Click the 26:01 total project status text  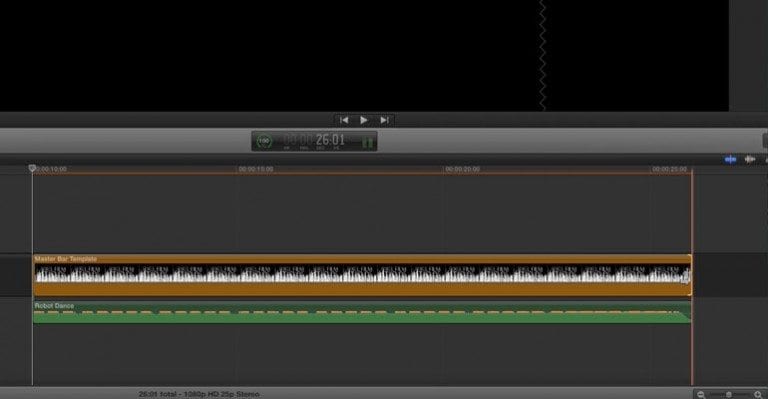pos(199,394)
